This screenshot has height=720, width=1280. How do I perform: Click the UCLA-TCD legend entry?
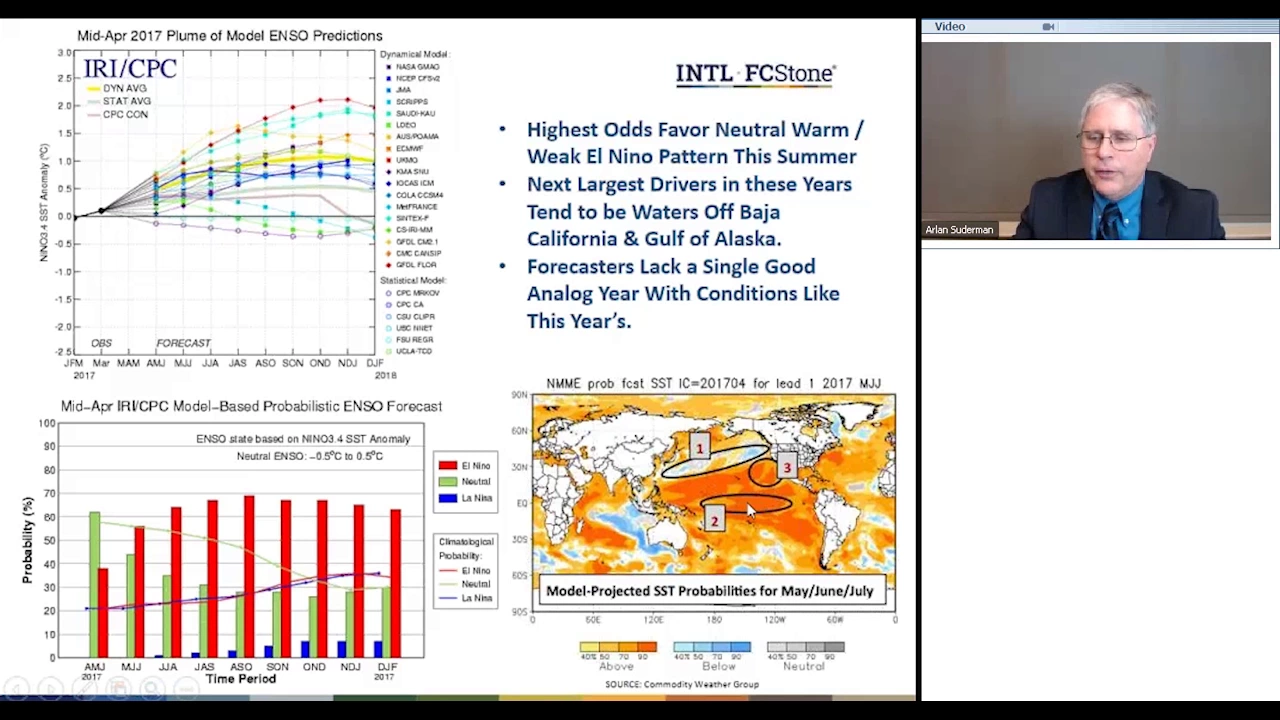[x=410, y=351]
